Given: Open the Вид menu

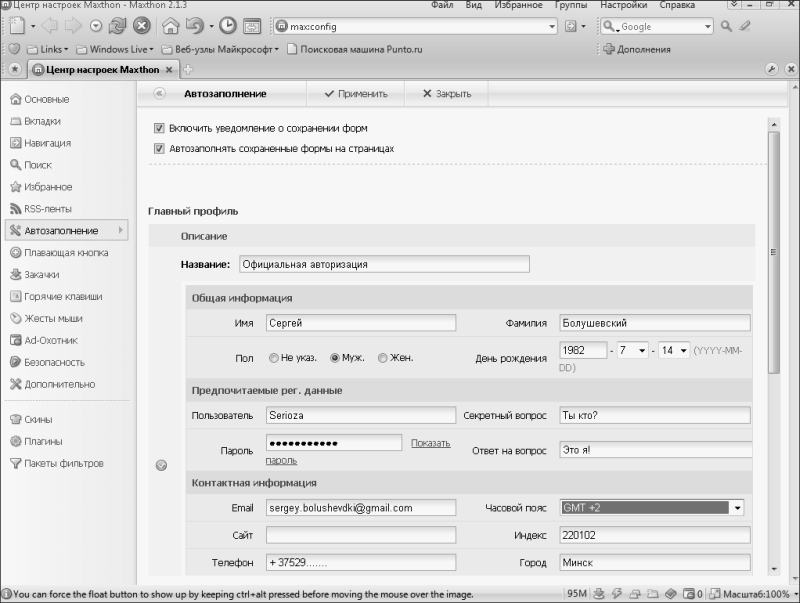Looking at the screenshot, I should point(473,5).
